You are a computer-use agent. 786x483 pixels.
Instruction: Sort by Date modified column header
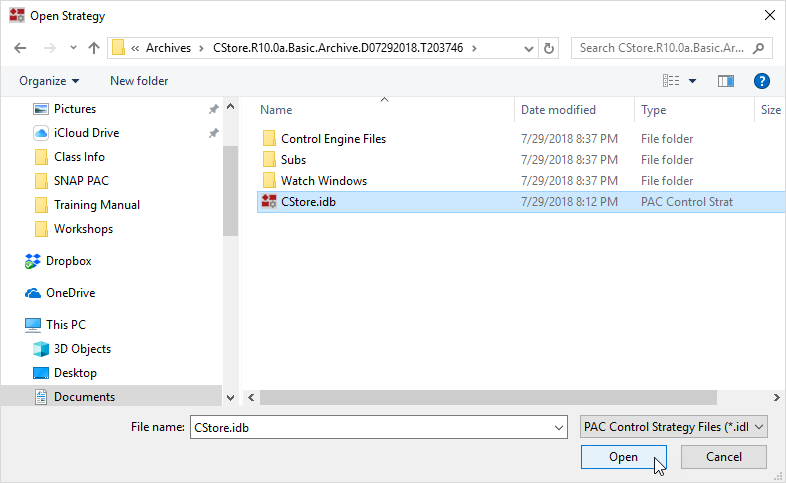[558, 110]
